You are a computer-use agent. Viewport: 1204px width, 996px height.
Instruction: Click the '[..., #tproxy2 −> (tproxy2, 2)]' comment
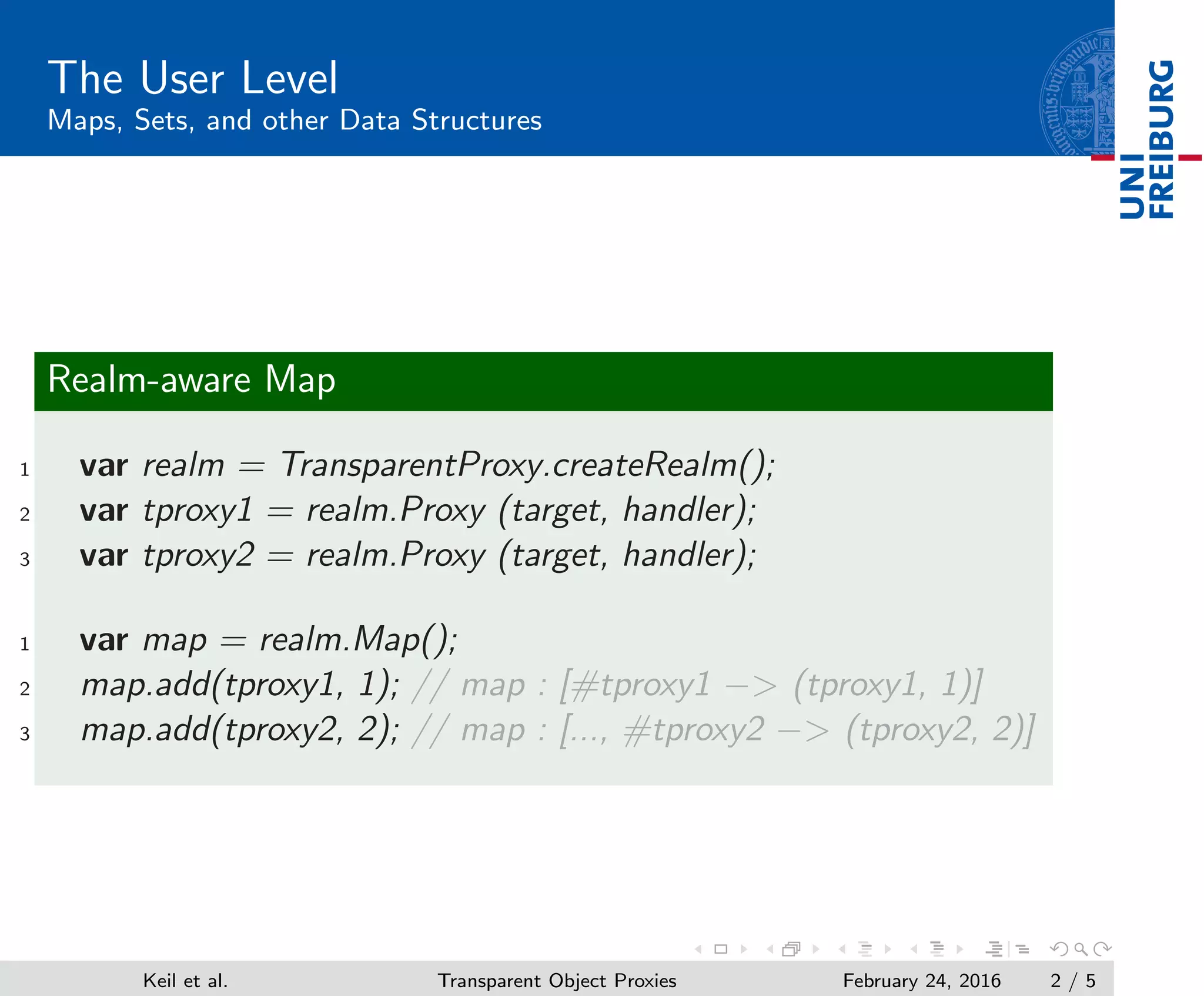(x=797, y=730)
